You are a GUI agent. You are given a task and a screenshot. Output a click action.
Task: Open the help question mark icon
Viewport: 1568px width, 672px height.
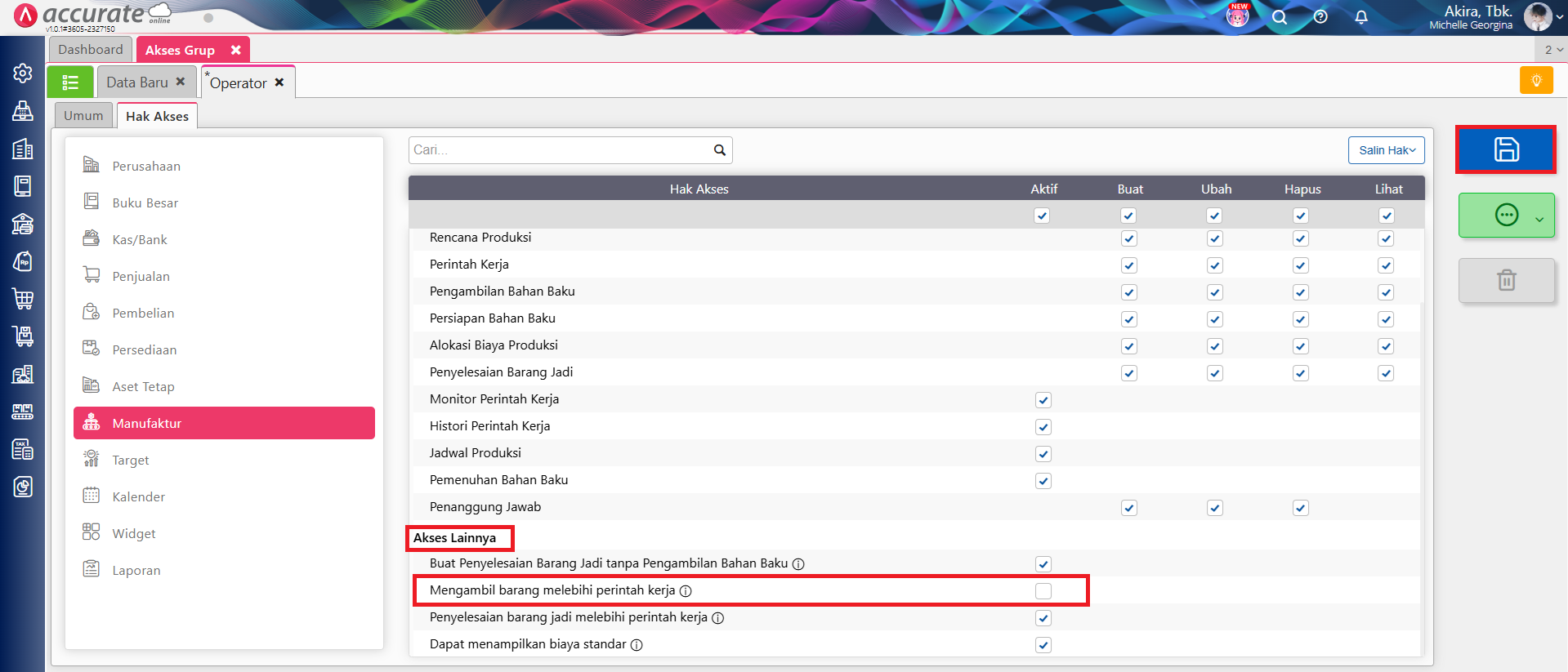coord(1320,17)
